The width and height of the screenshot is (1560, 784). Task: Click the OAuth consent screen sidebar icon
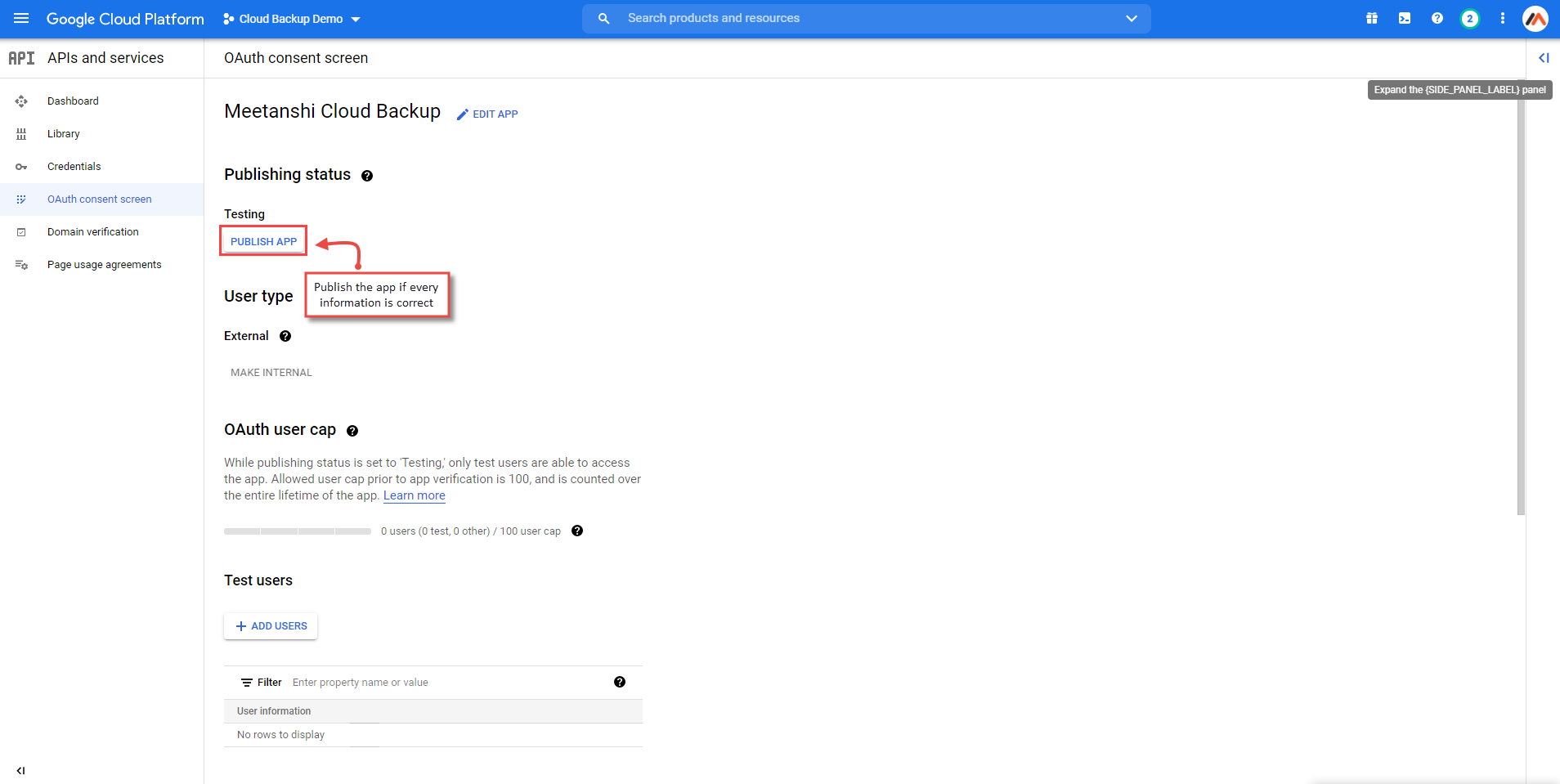21,199
